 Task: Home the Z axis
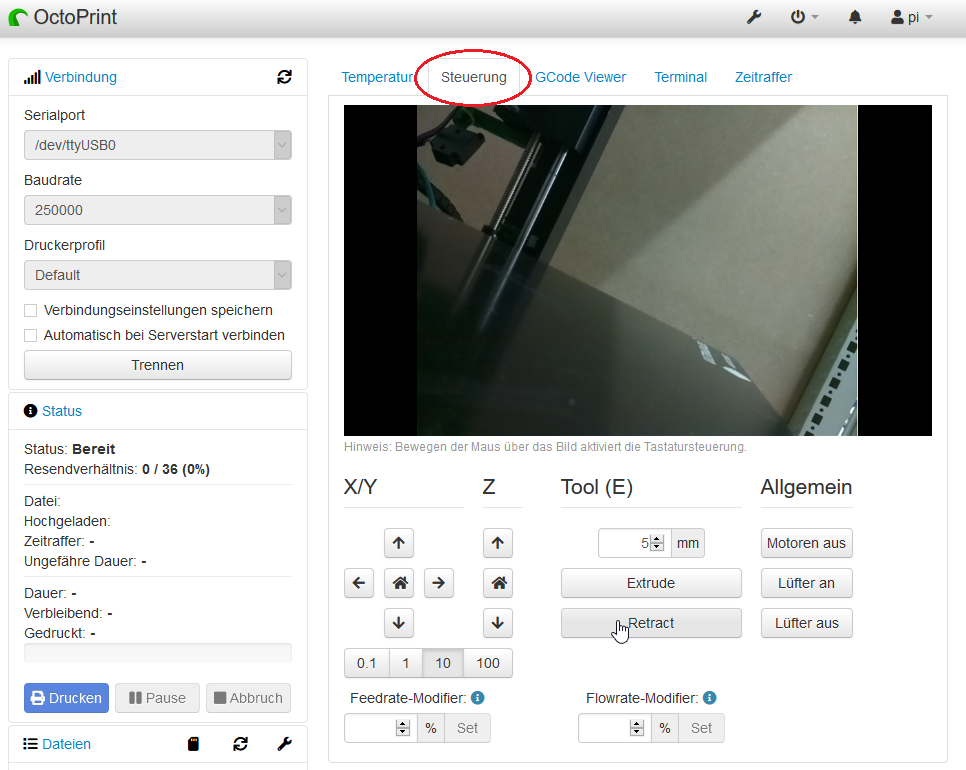[497, 583]
